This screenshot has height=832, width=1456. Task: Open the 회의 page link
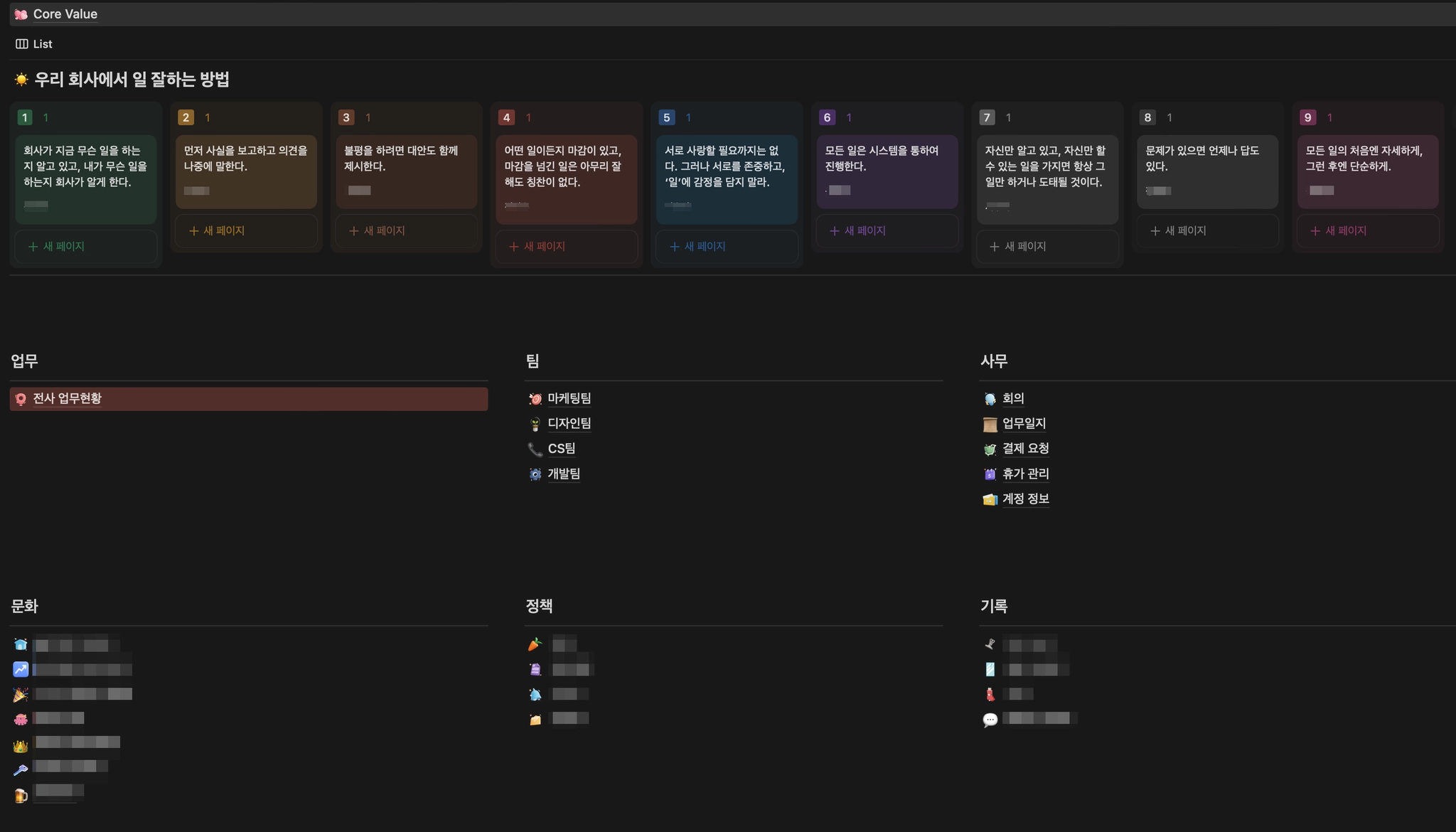(x=1013, y=398)
